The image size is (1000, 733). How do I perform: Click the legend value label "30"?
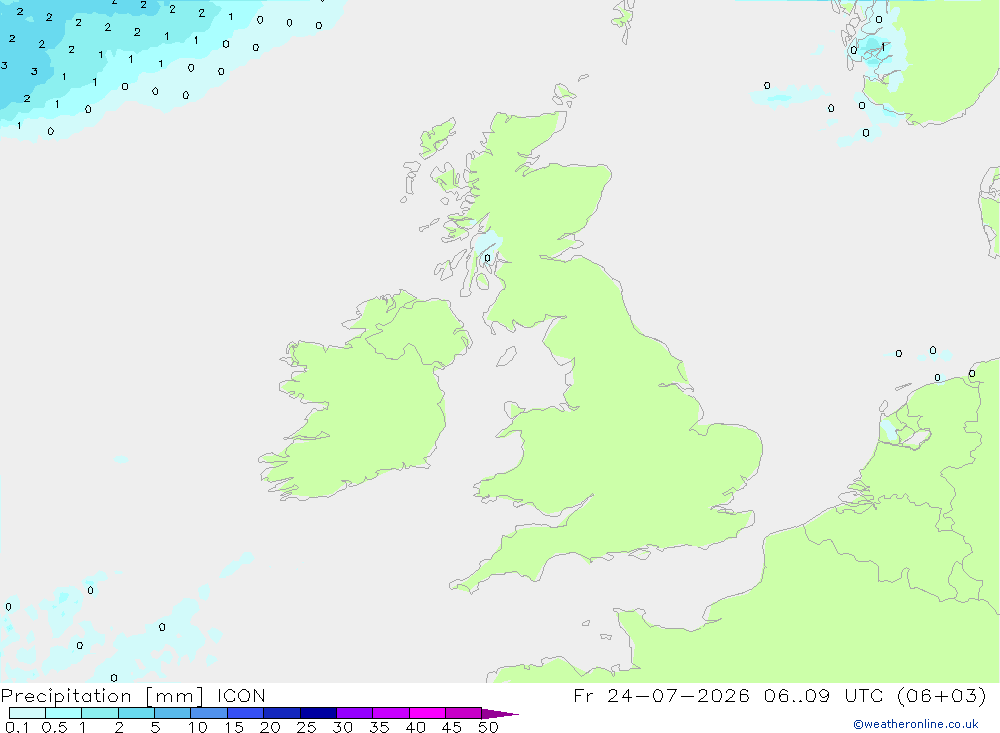point(342,727)
